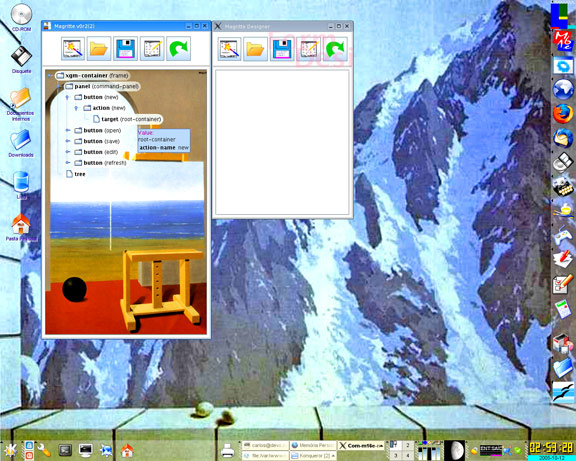
Task: Click the New wizard icon in Magritte Designer
Action: click(x=229, y=49)
